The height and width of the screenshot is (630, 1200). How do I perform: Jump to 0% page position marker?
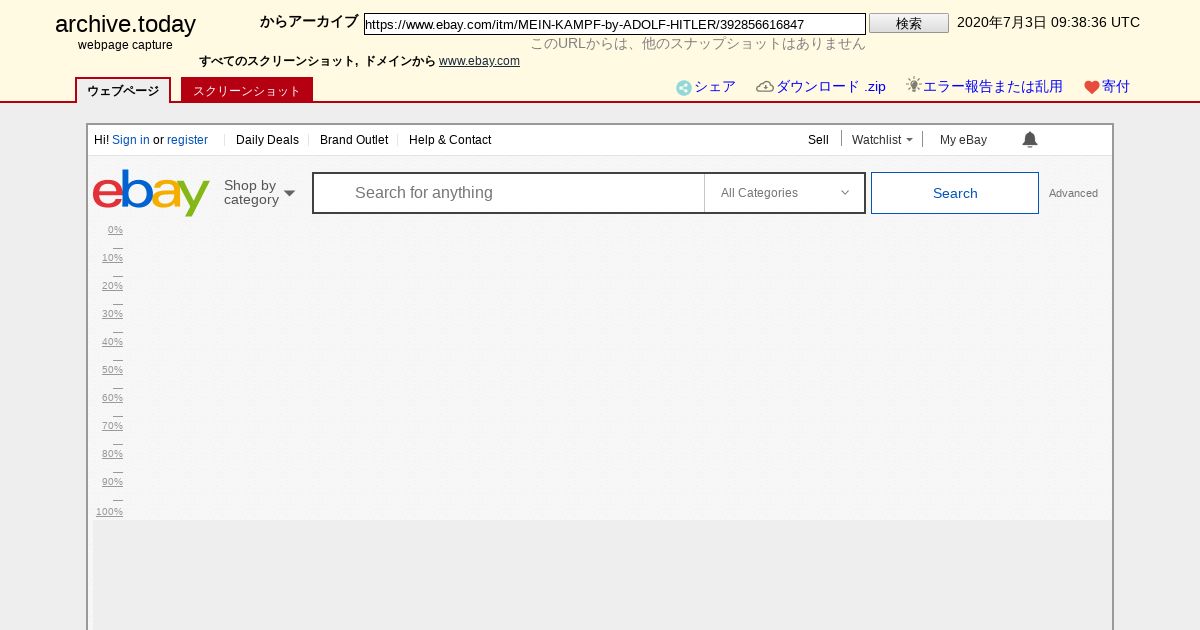pyautogui.click(x=115, y=230)
